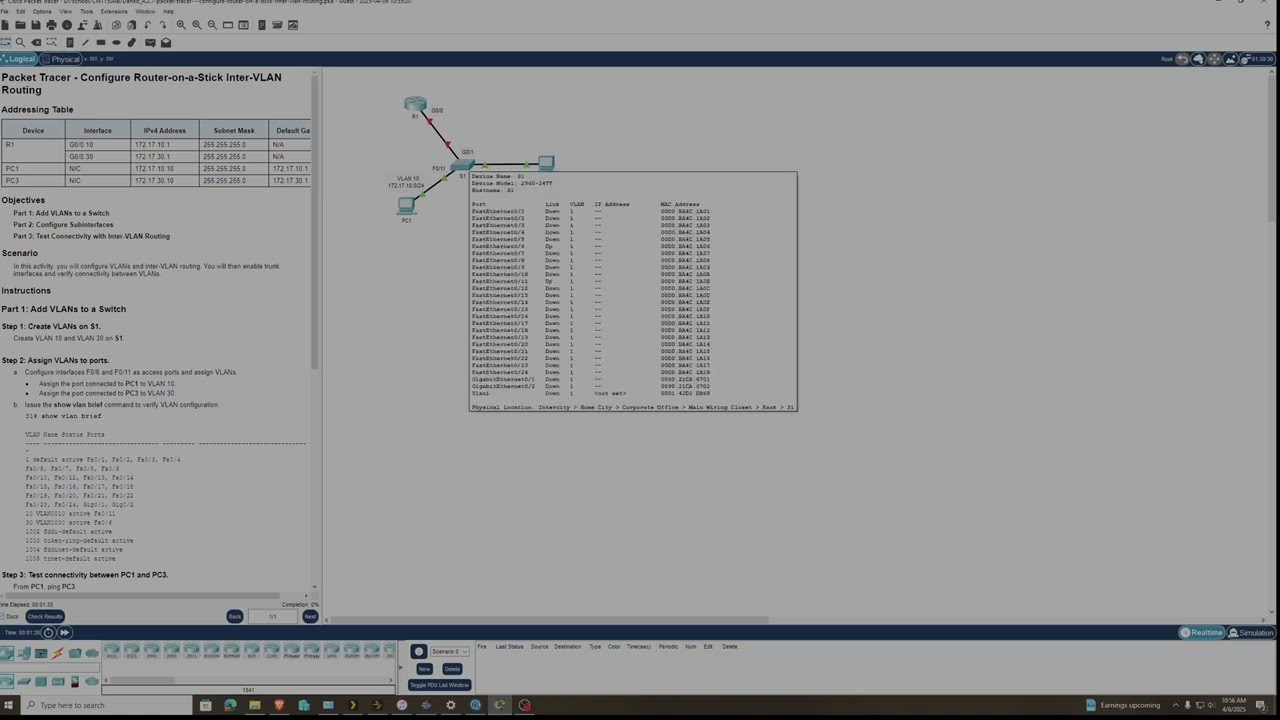Click Delete scenario button
Viewport: 1280px width, 720px height.
[x=452, y=669]
